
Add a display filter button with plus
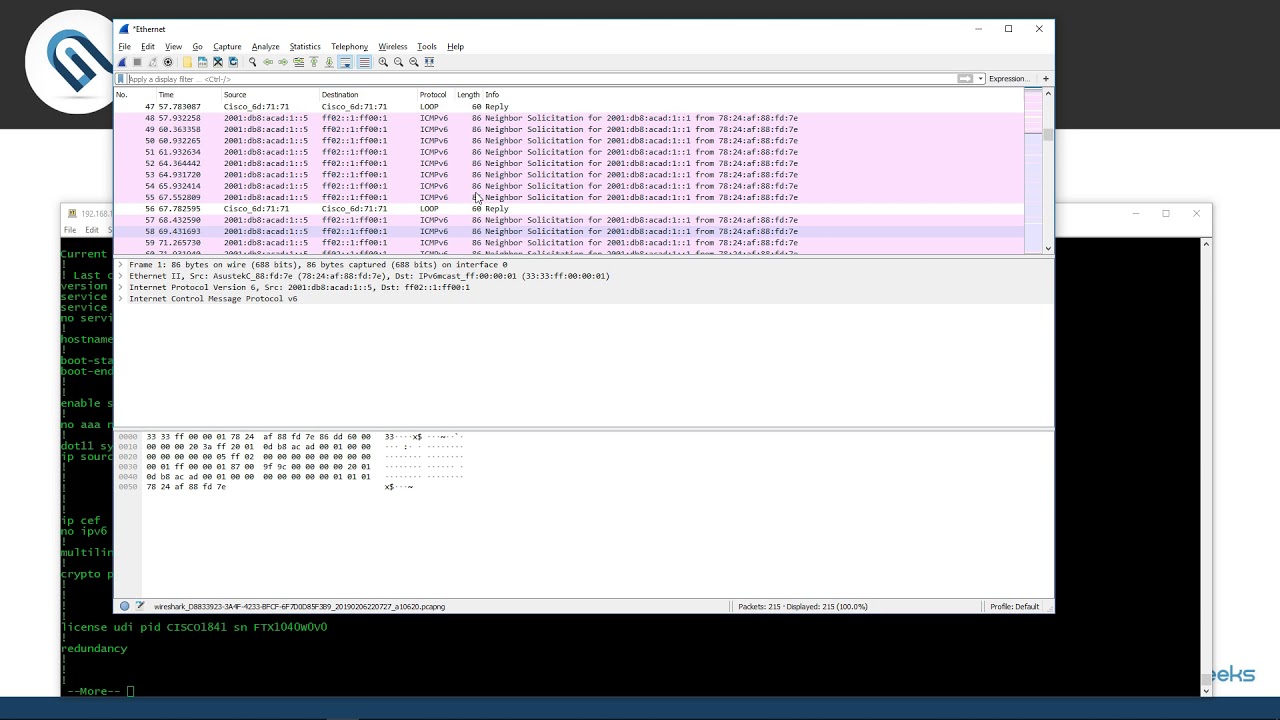click(1046, 79)
